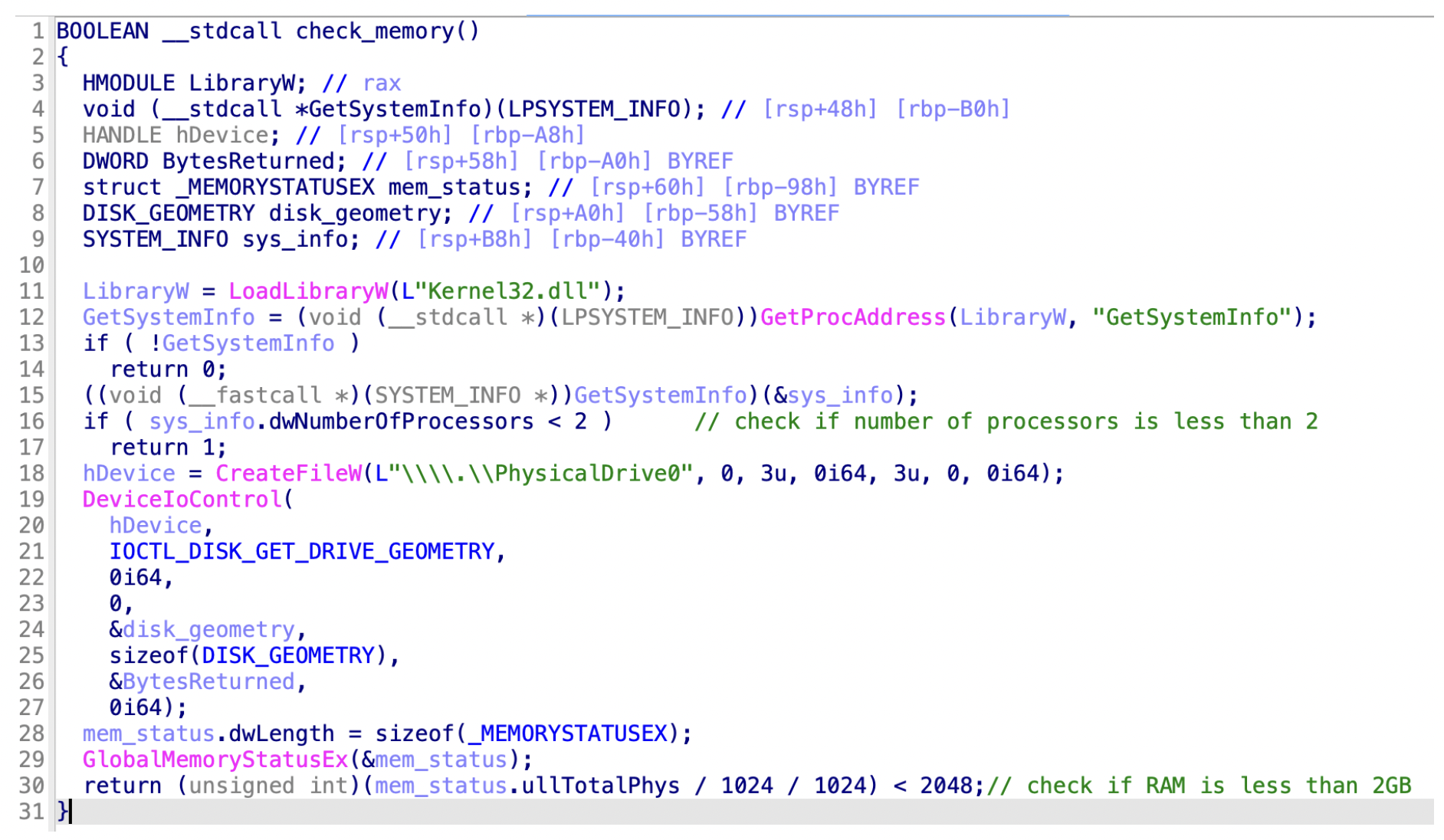The image size is (1444, 840).
Task: Click hDevice argument on line 20
Action: coord(156,526)
